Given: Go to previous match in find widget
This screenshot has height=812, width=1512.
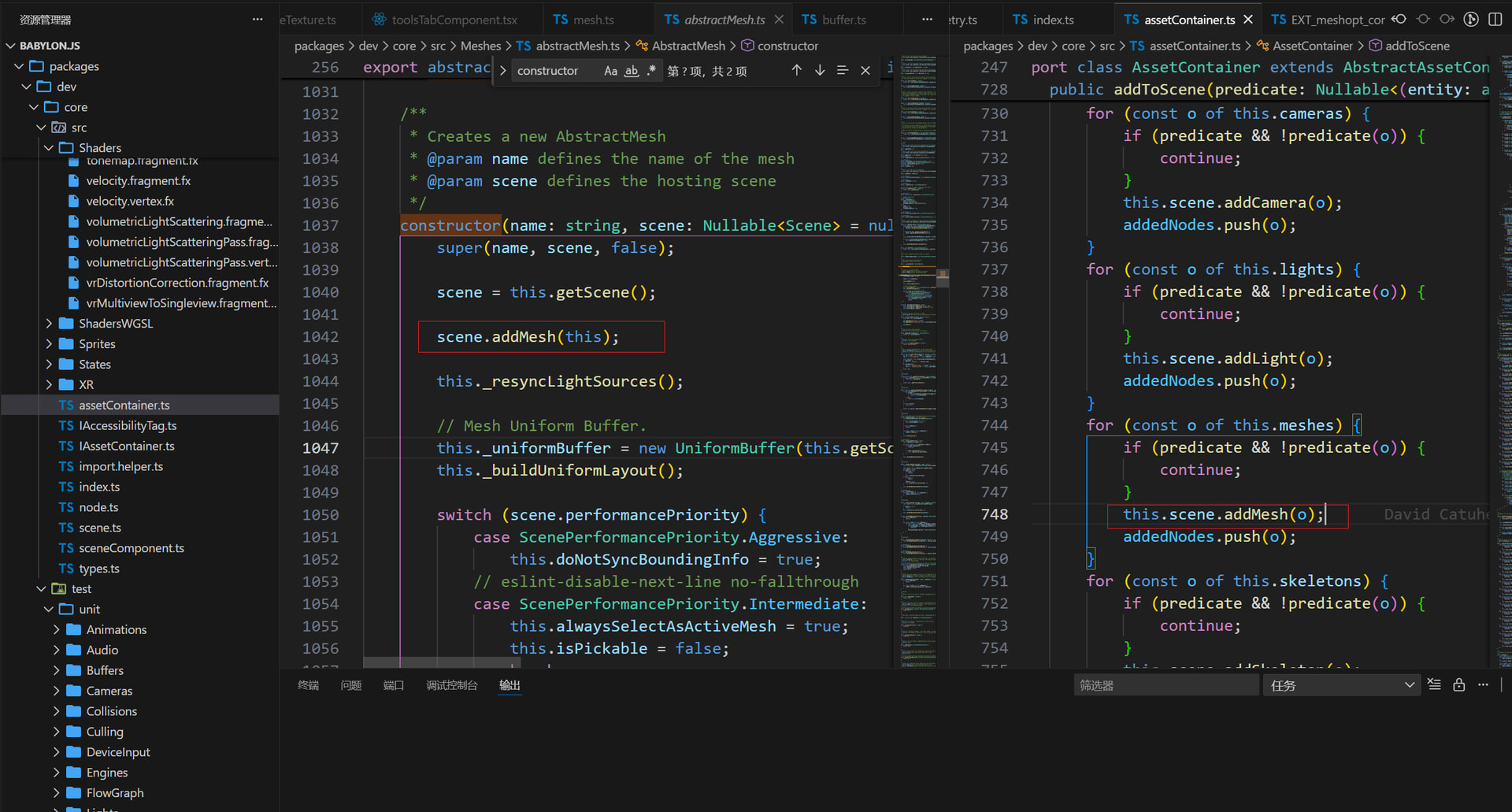Looking at the screenshot, I should point(796,71).
